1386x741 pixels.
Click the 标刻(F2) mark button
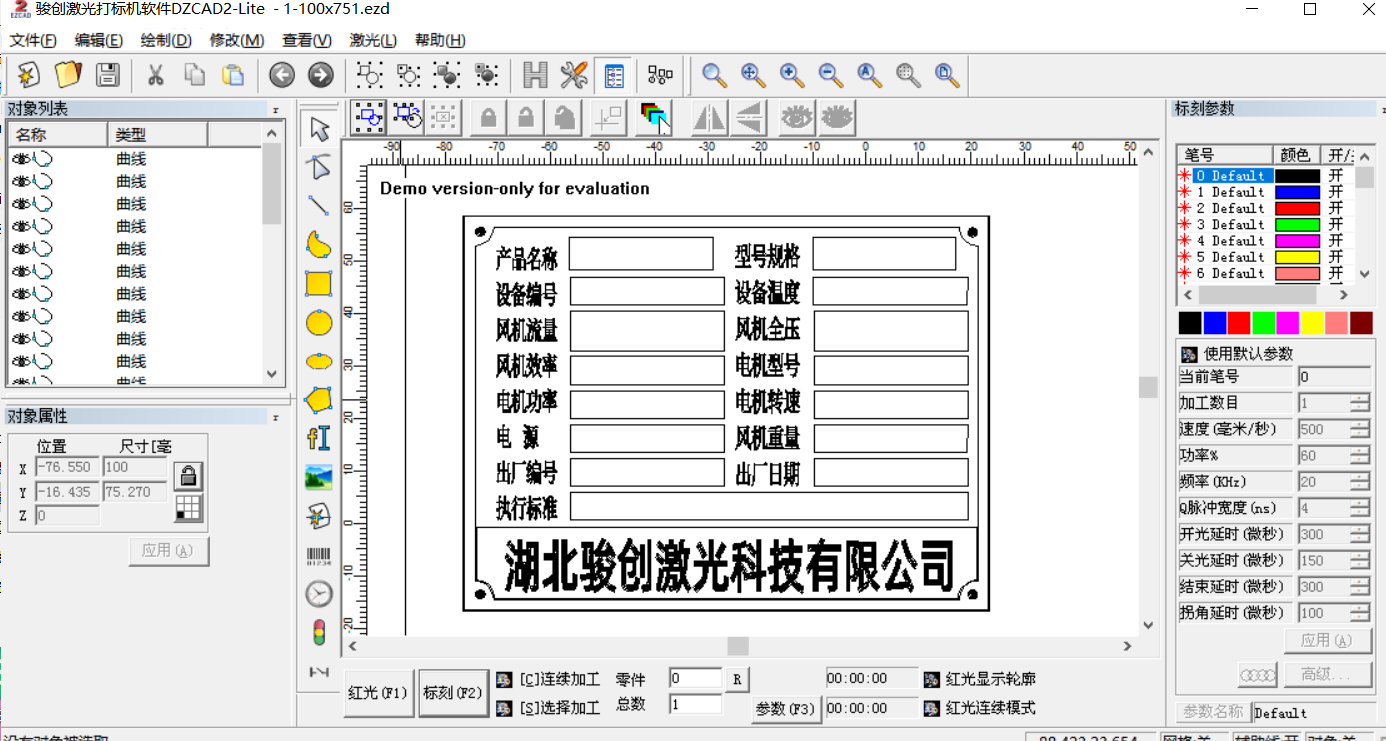pos(453,693)
